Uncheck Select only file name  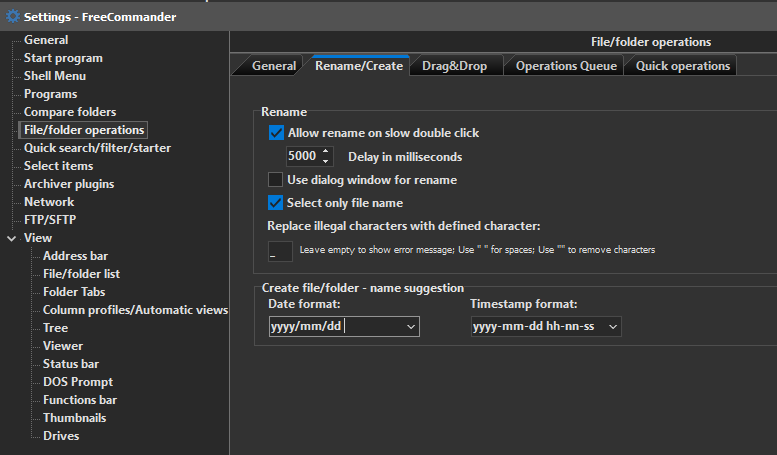(277, 203)
